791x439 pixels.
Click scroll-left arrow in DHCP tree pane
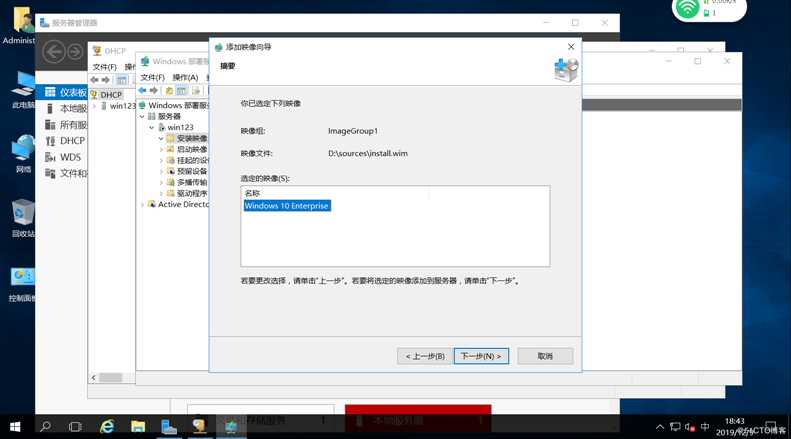coord(93,377)
